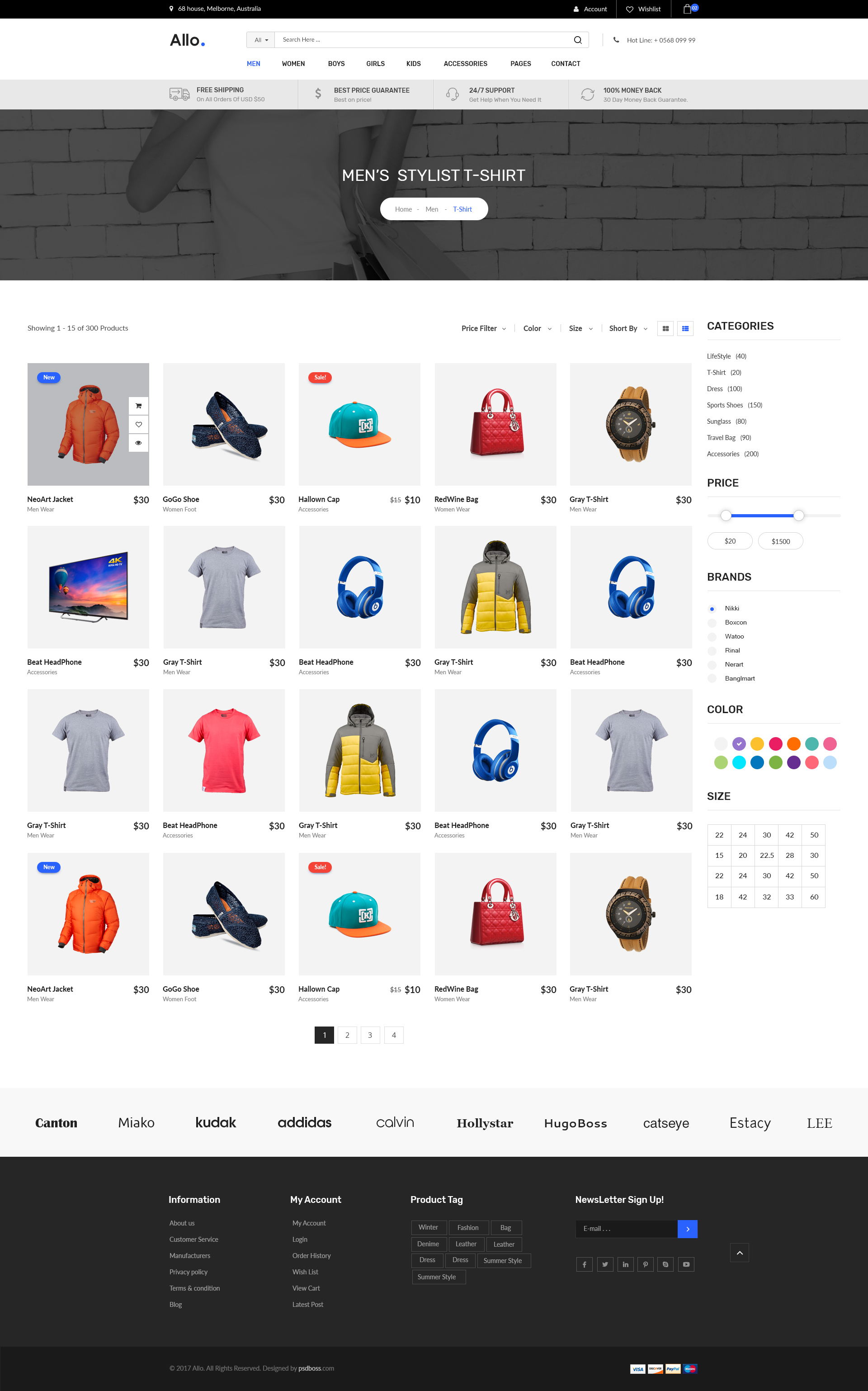Open the shopping cart icon in header

[687, 9]
